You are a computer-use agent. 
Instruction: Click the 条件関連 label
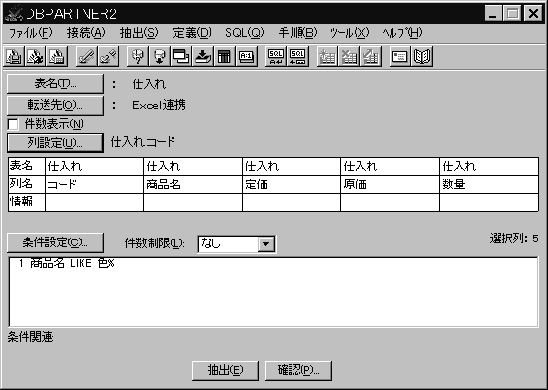30,338
